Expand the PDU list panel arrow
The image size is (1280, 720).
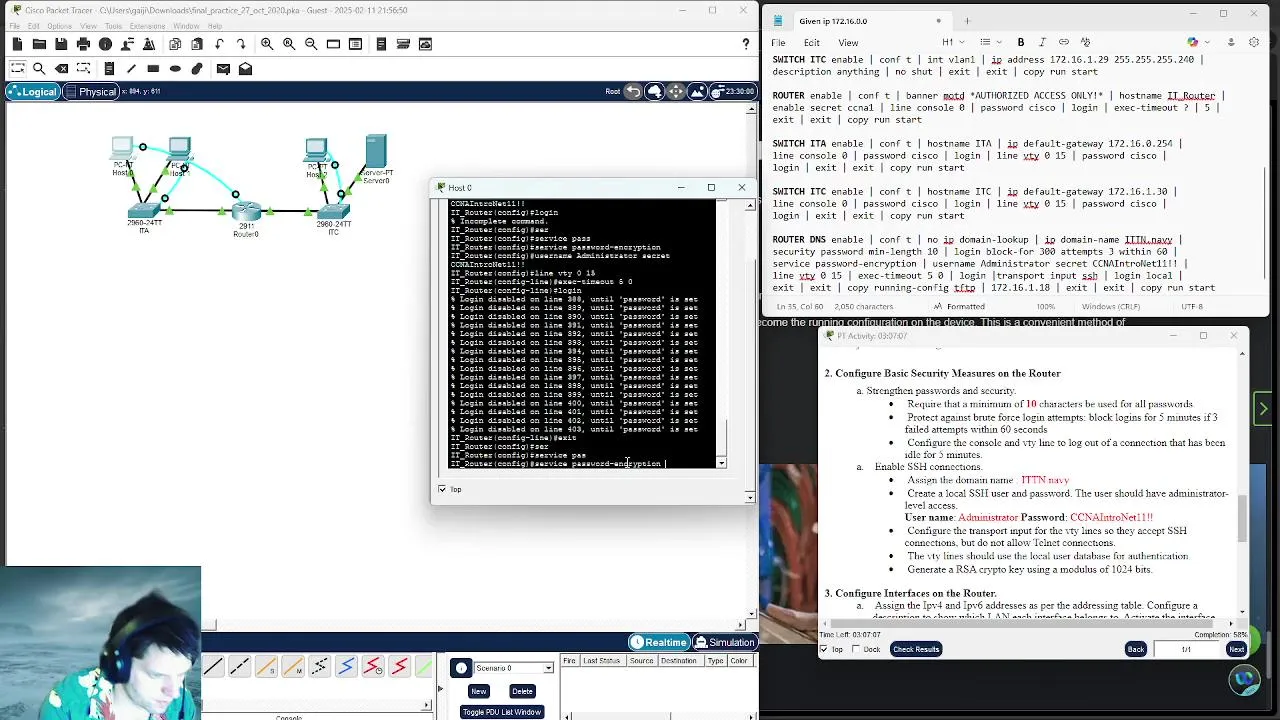point(439,688)
